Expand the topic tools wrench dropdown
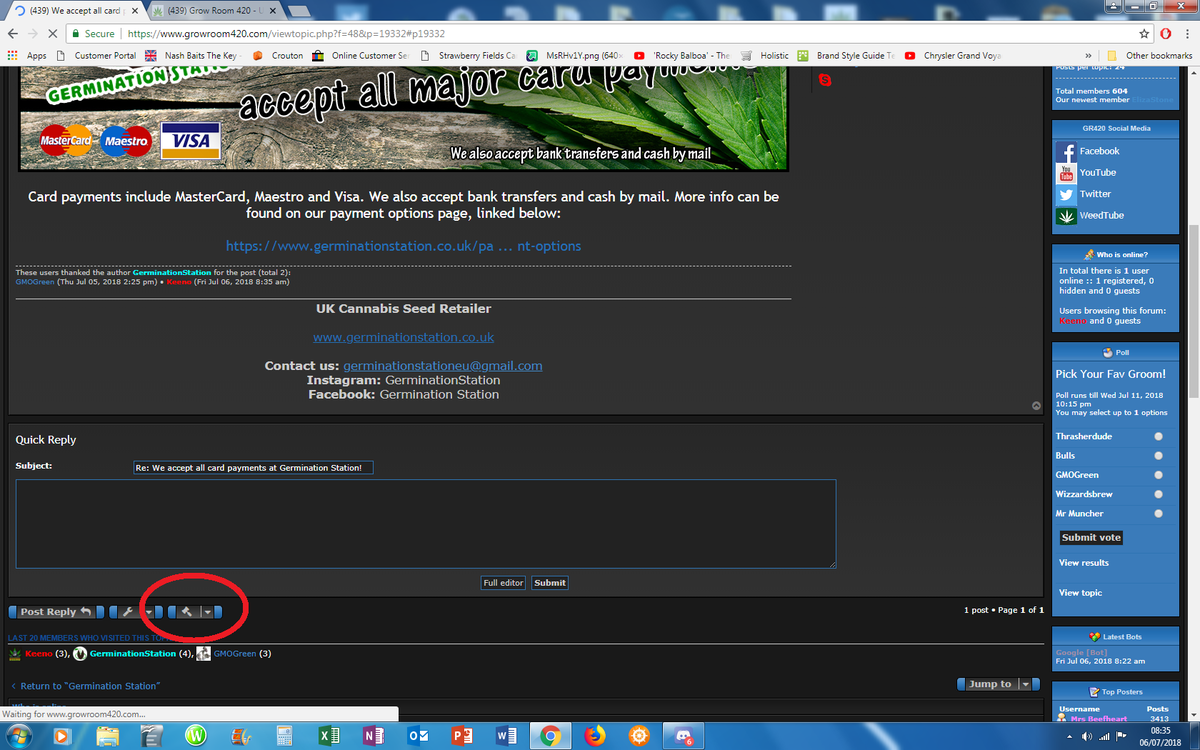 pos(148,612)
